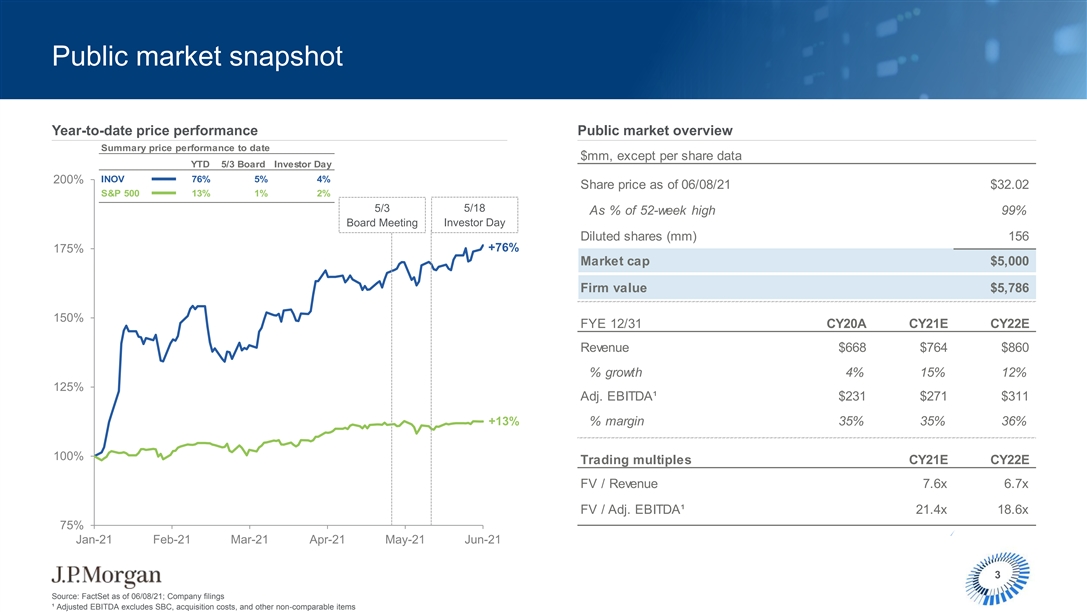Highlight the Market cap row

pos(804,261)
